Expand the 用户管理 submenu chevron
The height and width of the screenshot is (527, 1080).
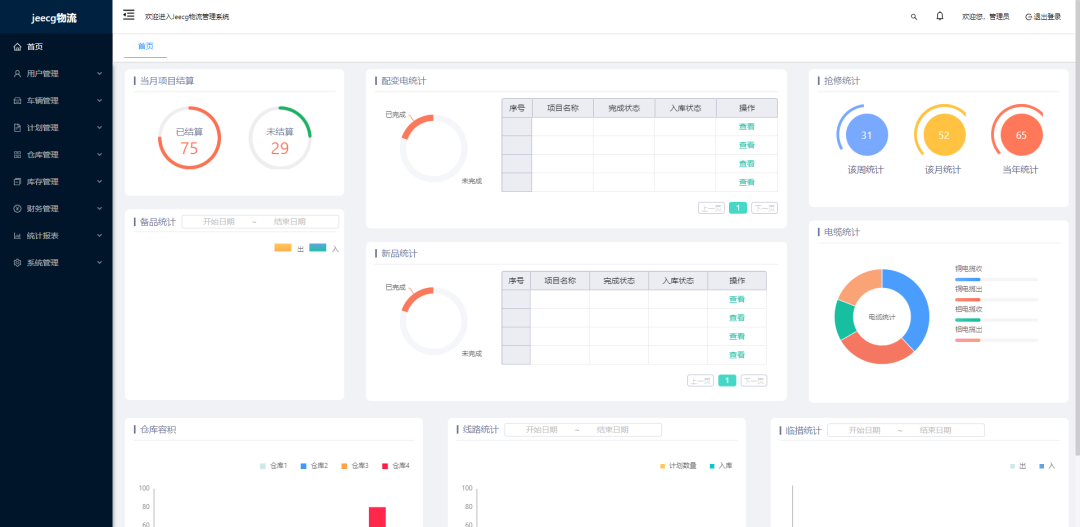pyautogui.click(x=100, y=74)
